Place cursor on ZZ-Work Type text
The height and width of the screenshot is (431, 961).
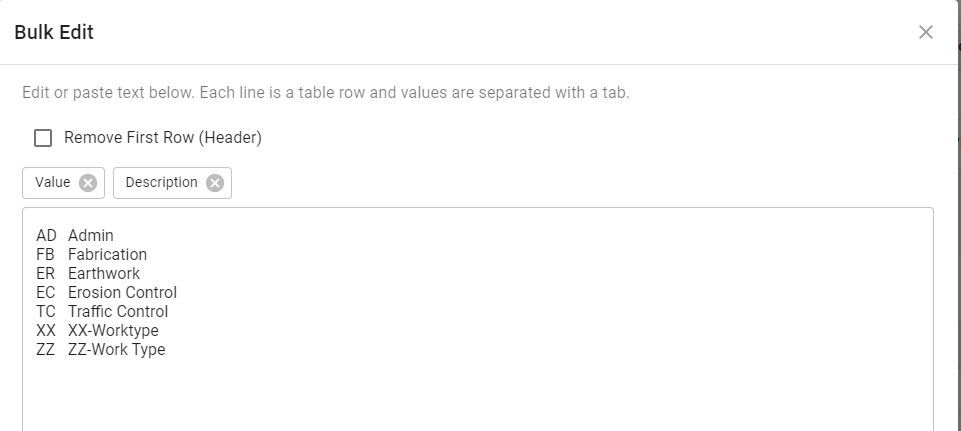[x=116, y=350]
